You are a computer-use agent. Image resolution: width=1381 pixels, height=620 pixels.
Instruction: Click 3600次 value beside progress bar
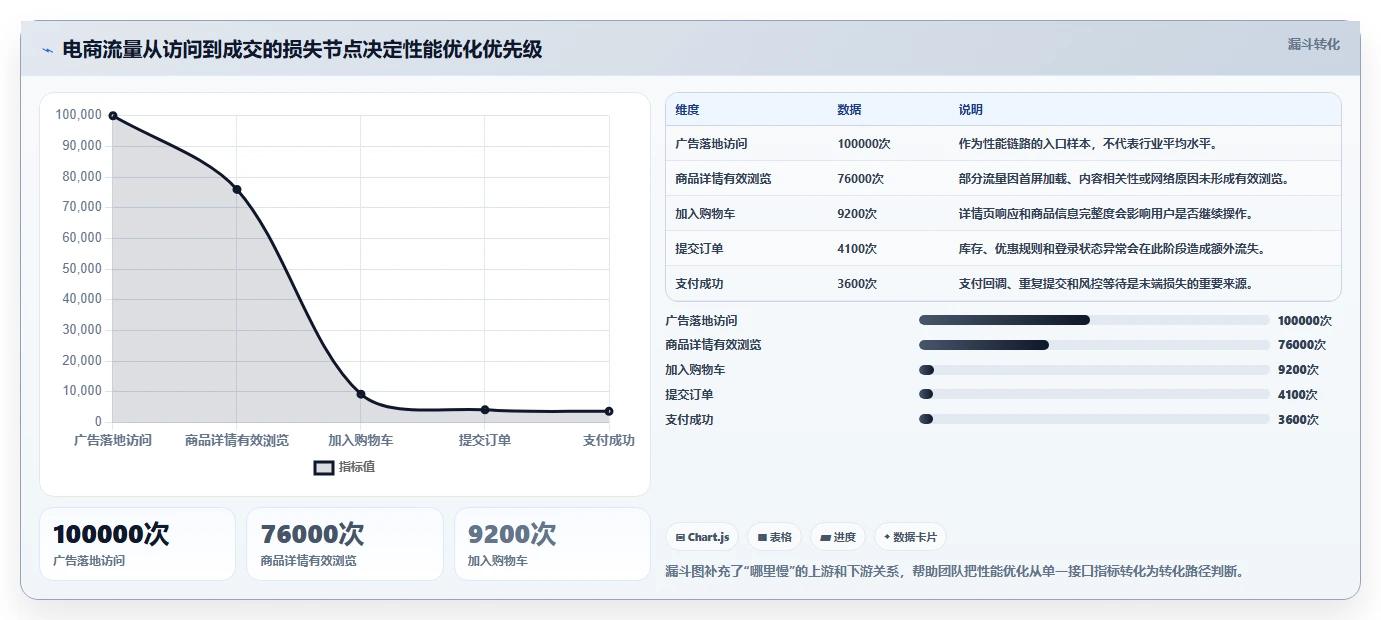pyautogui.click(x=1298, y=420)
